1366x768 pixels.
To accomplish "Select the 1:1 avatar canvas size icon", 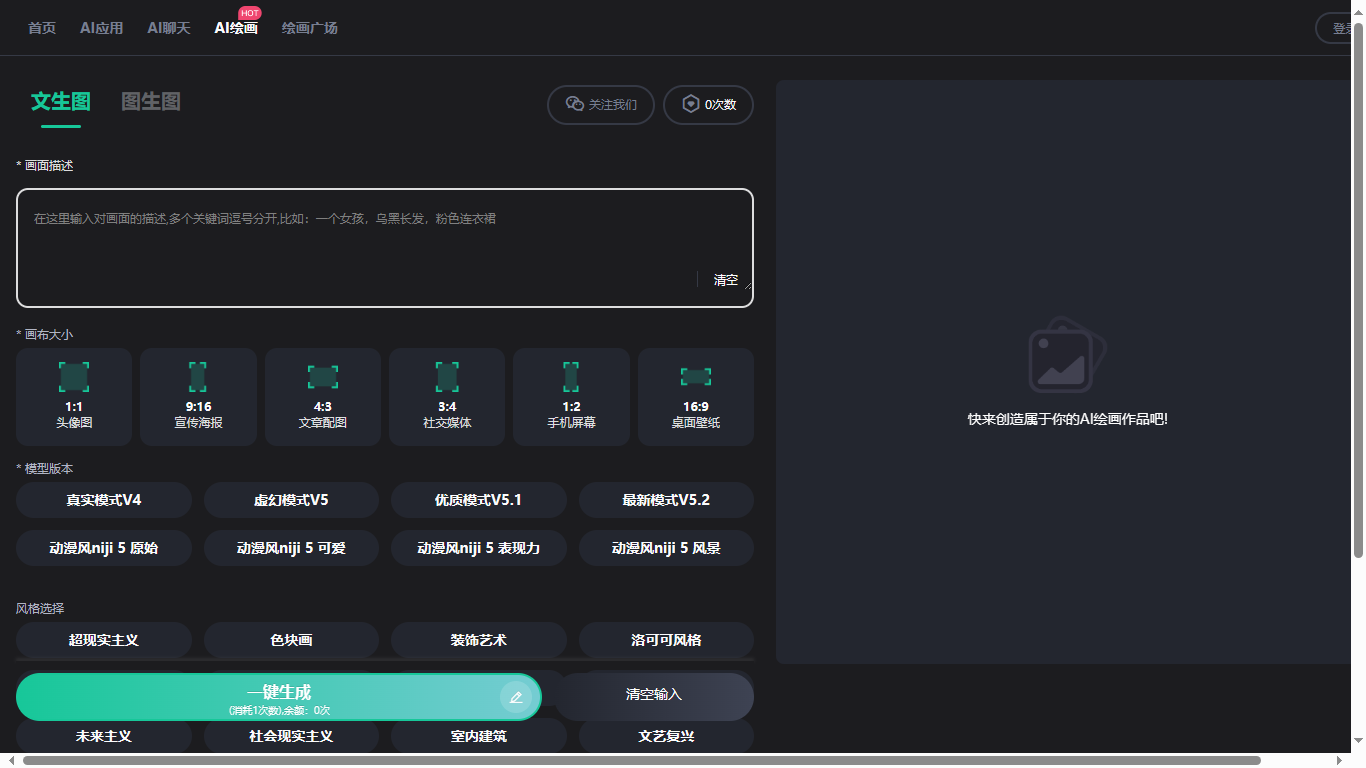I will [74, 376].
